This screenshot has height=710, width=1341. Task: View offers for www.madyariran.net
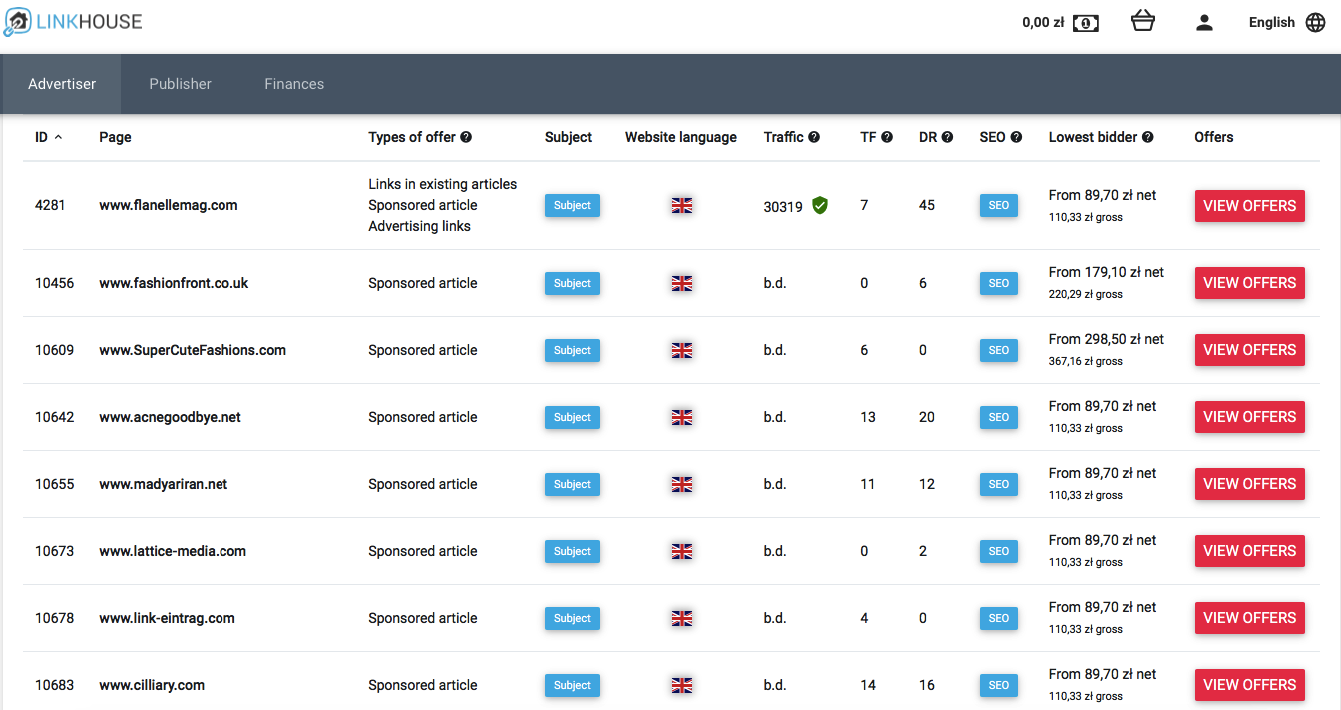tap(1250, 484)
